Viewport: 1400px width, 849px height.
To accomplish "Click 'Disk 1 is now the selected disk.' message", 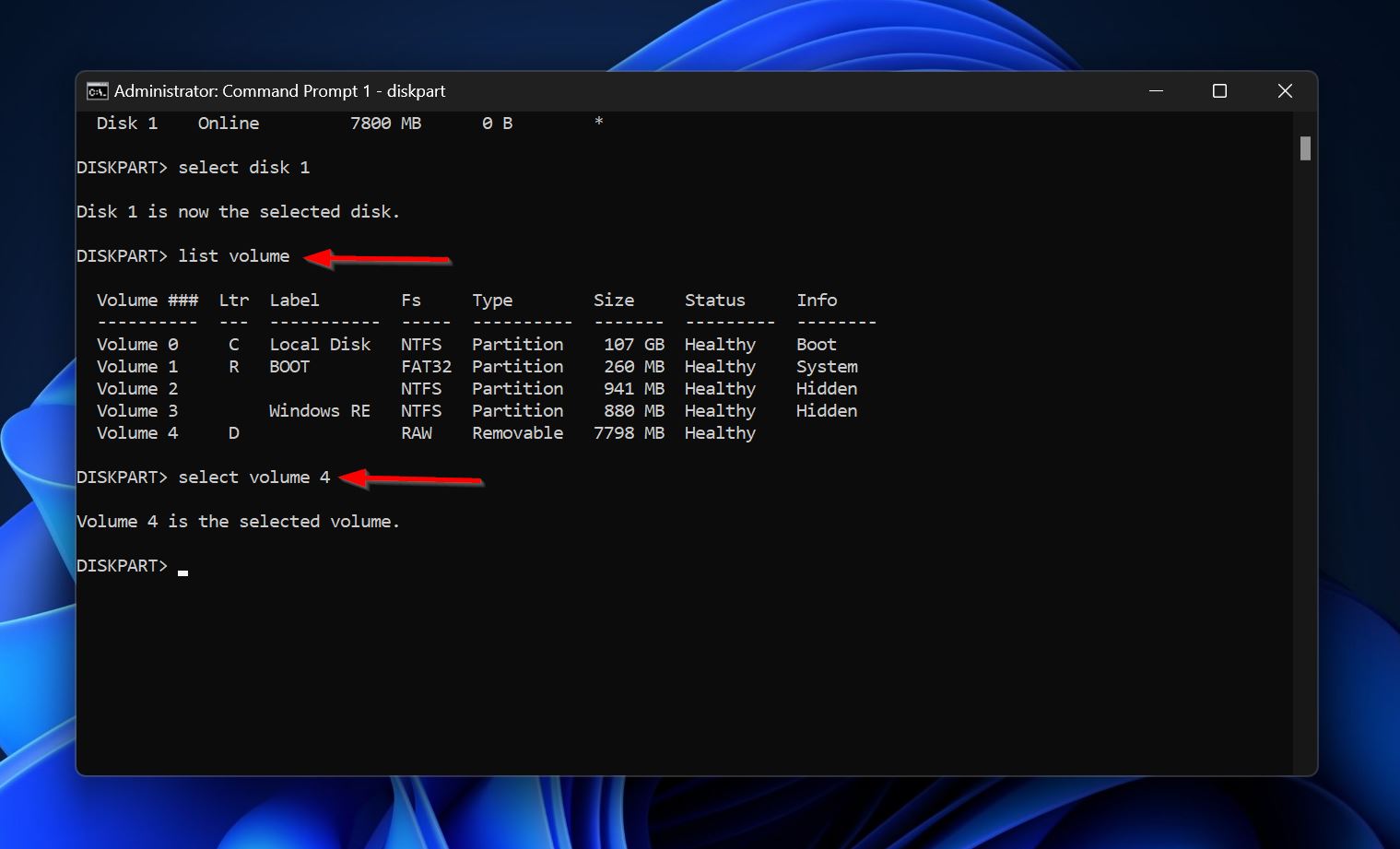I will [239, 212].
